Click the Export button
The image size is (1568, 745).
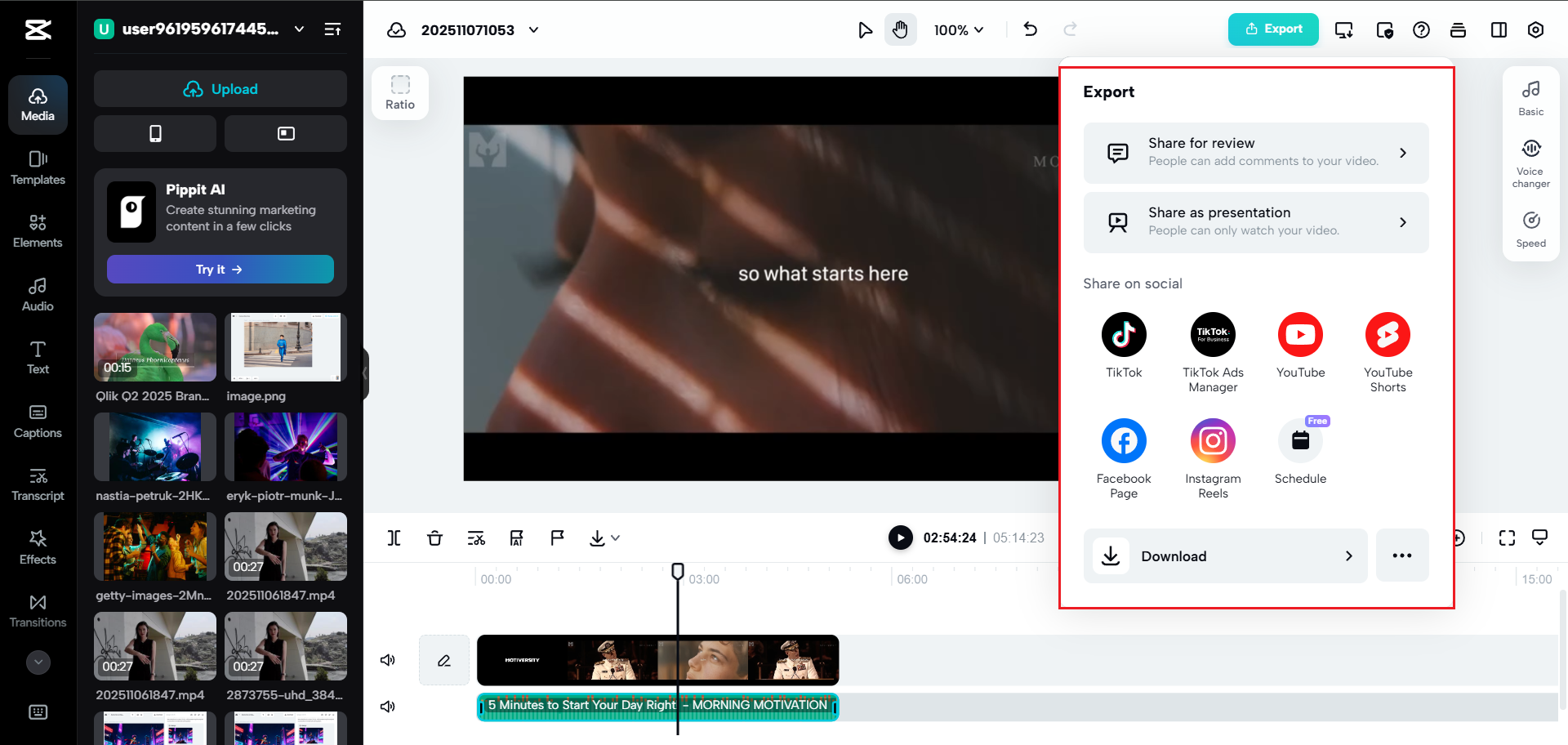click(x=1272, y=29)
